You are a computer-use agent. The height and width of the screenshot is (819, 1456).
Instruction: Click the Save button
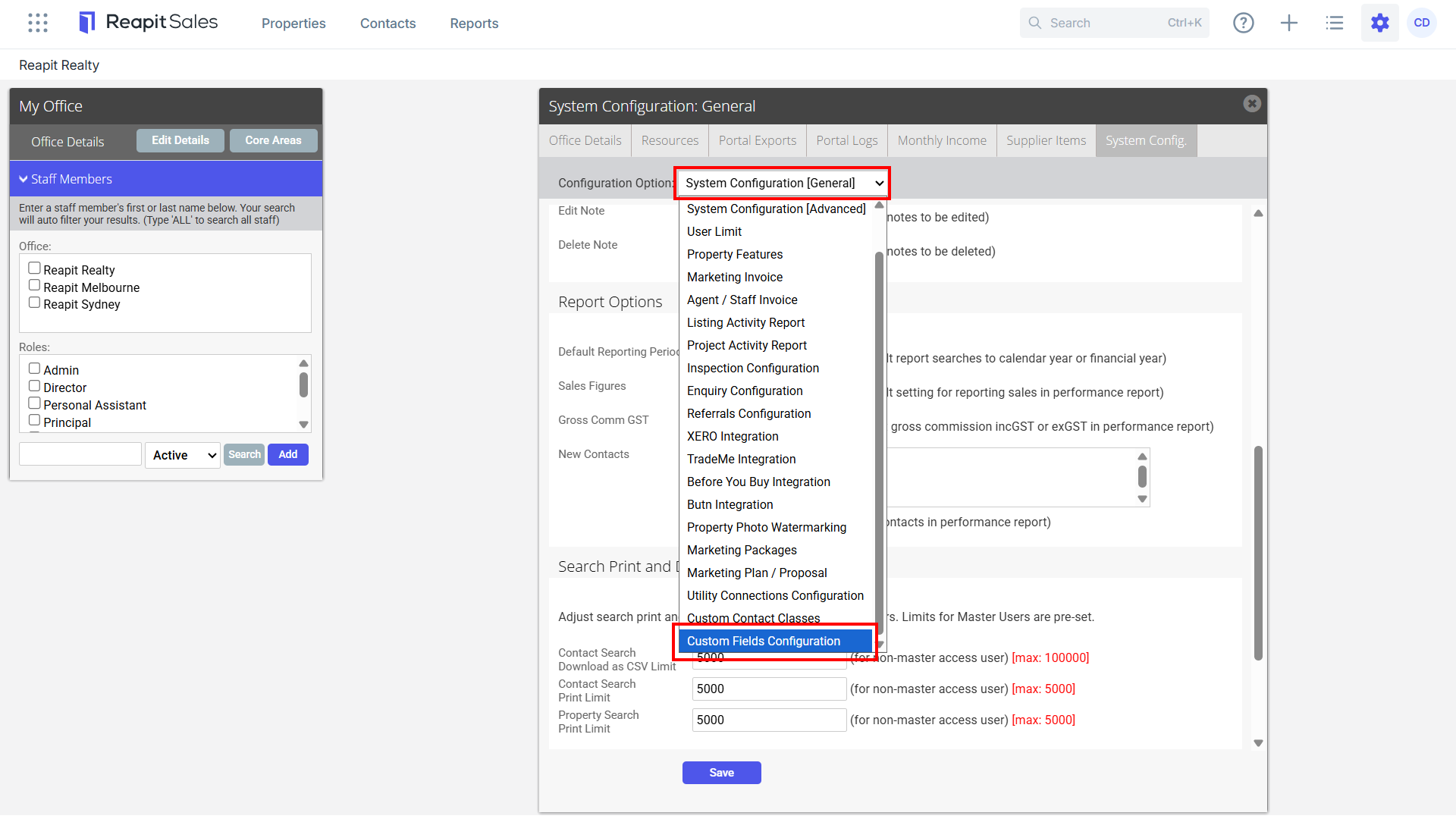click(721, 773)
